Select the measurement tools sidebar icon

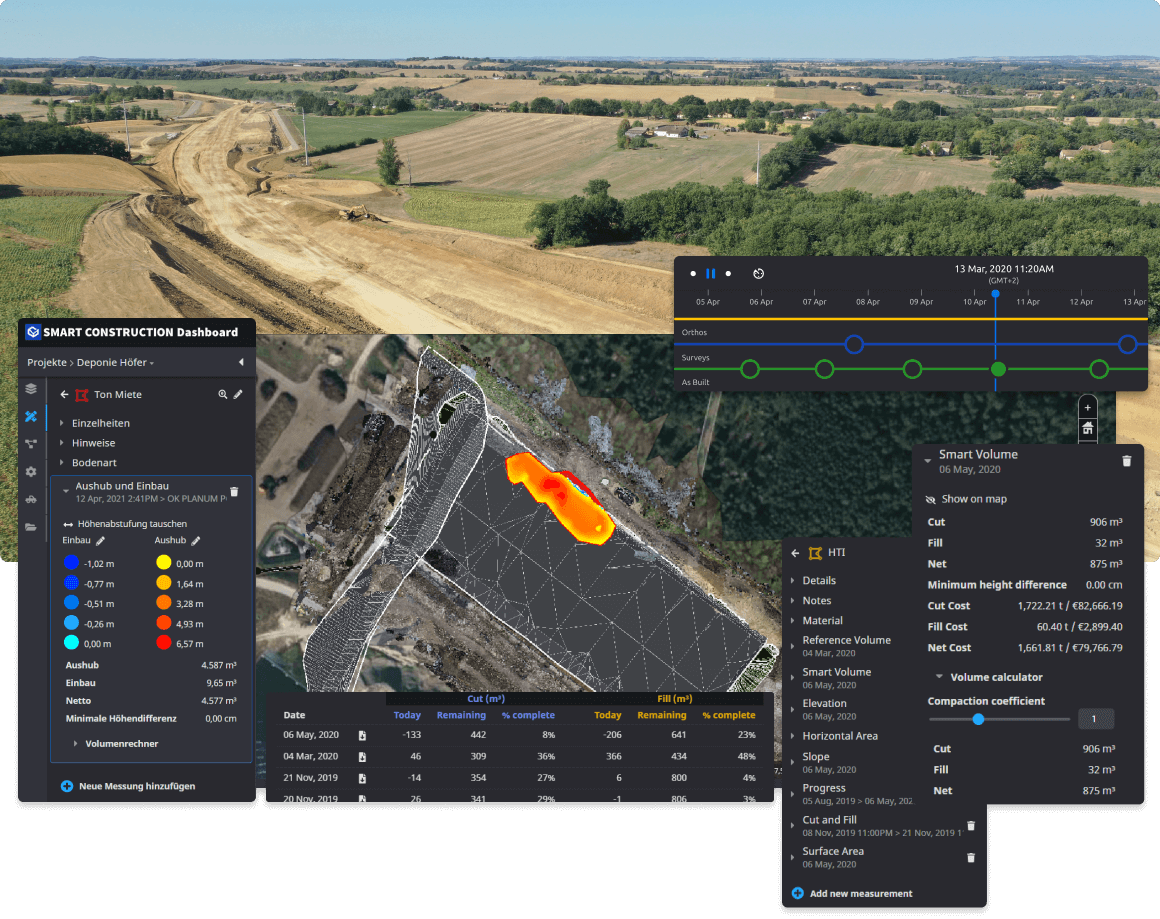(31, 417)
